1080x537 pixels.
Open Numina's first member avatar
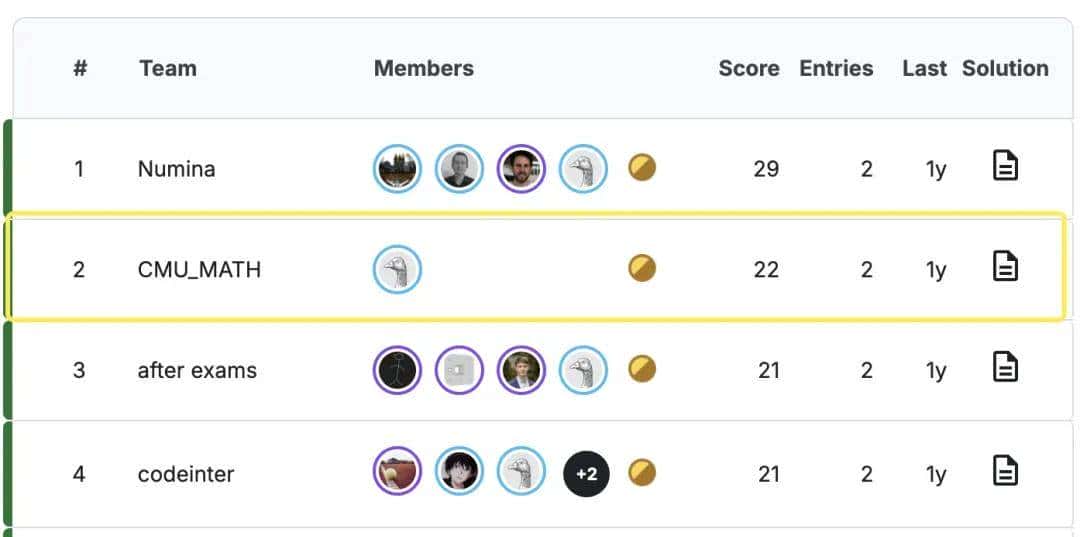point(397,169)
